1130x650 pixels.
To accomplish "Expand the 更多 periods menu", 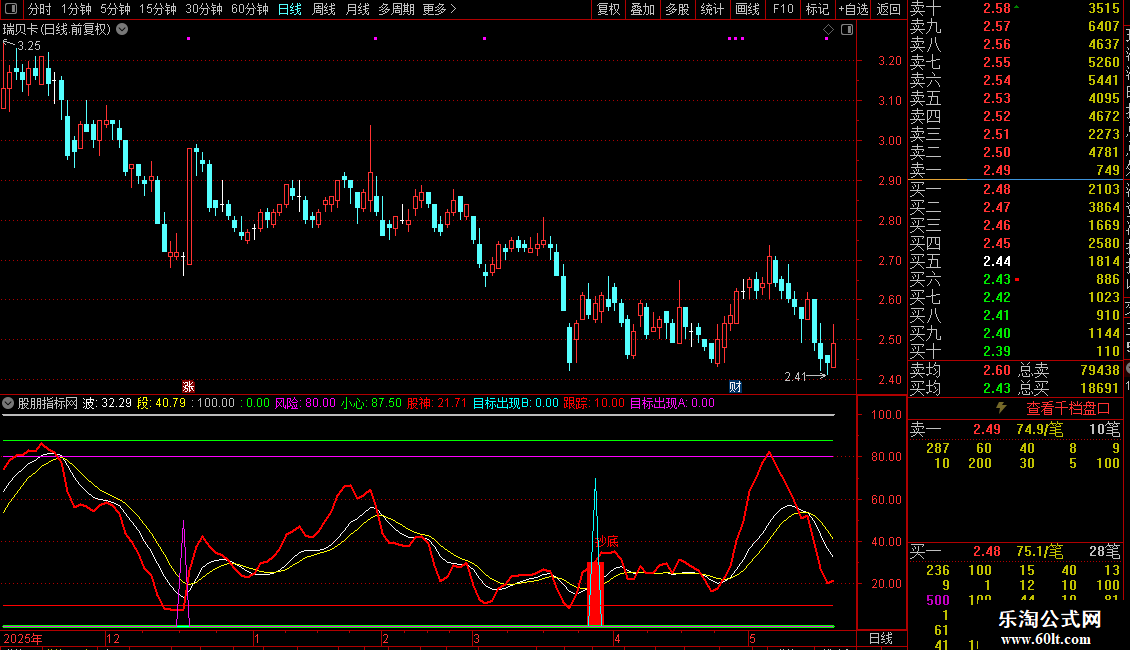I will point(439,9).
